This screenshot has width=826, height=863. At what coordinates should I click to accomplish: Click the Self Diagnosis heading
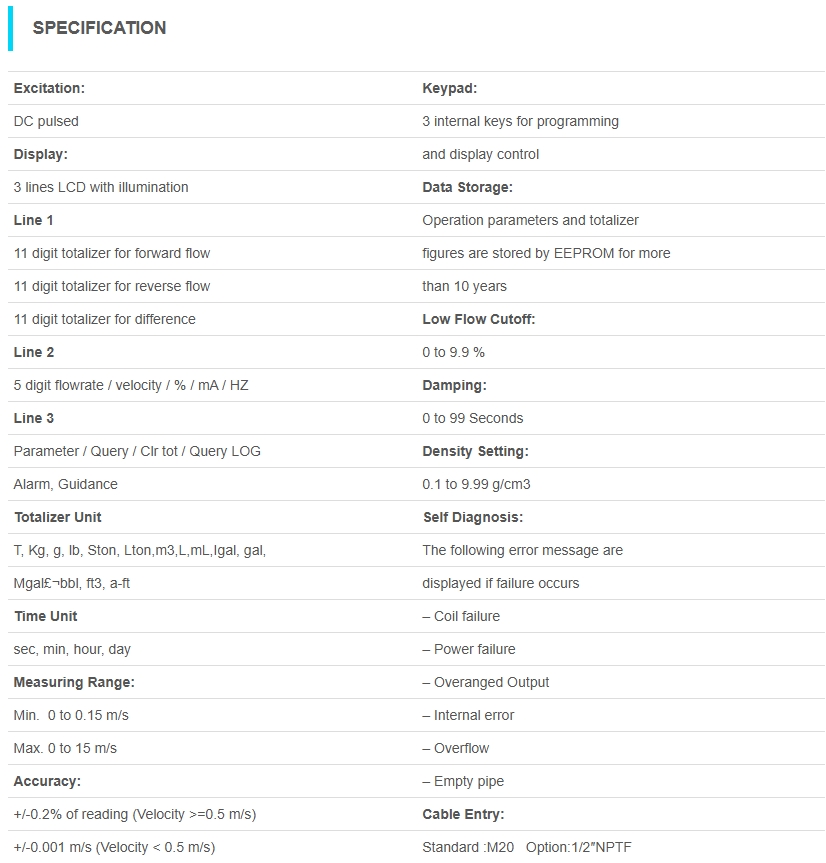473,517
